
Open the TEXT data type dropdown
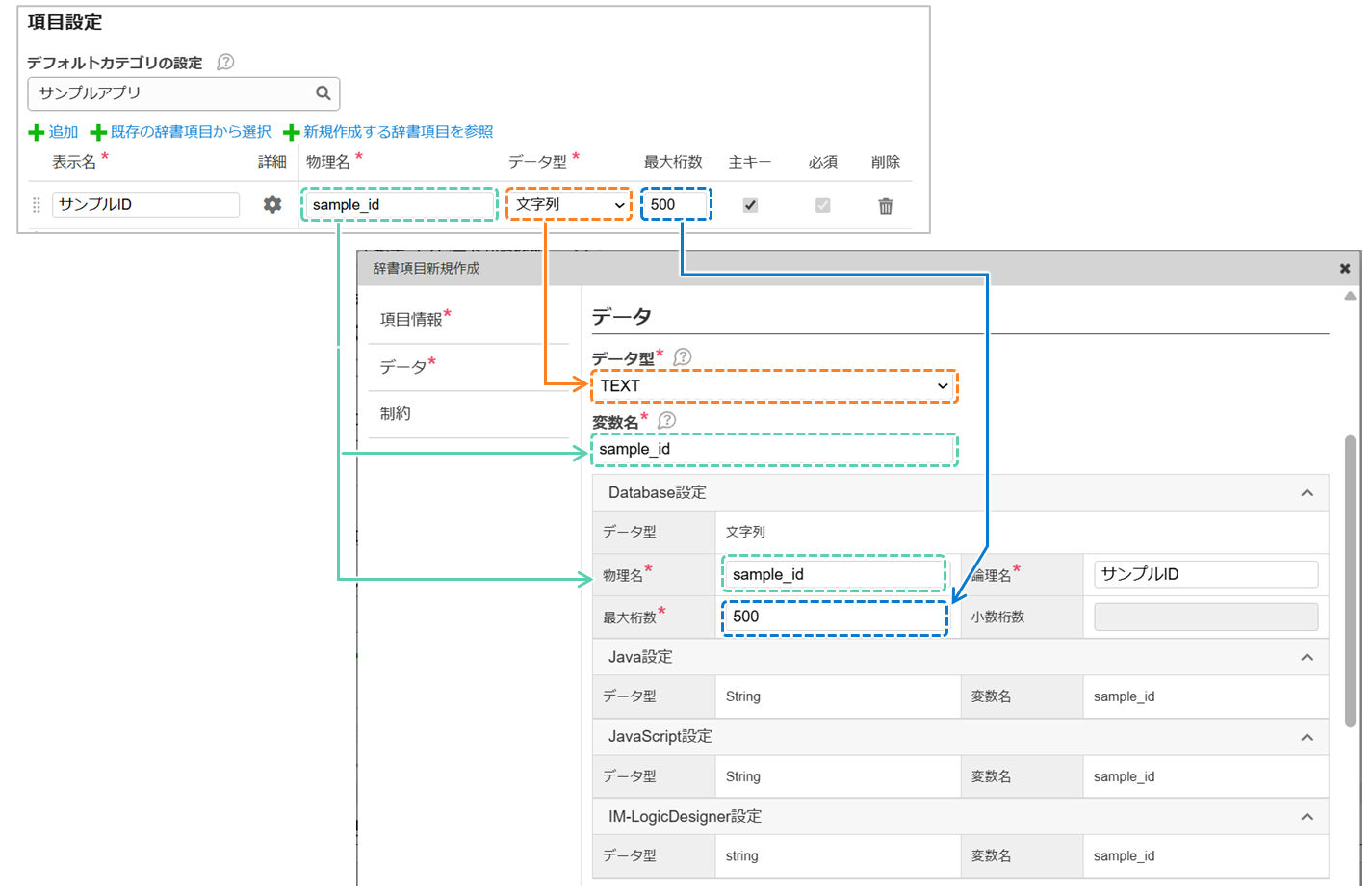coord(773,386)
